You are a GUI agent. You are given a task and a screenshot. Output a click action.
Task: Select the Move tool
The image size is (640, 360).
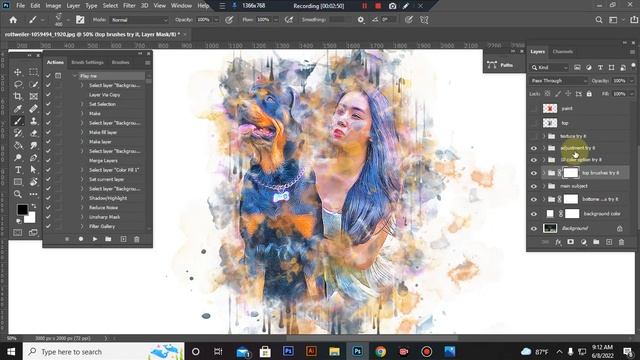[x=18, y=72]
